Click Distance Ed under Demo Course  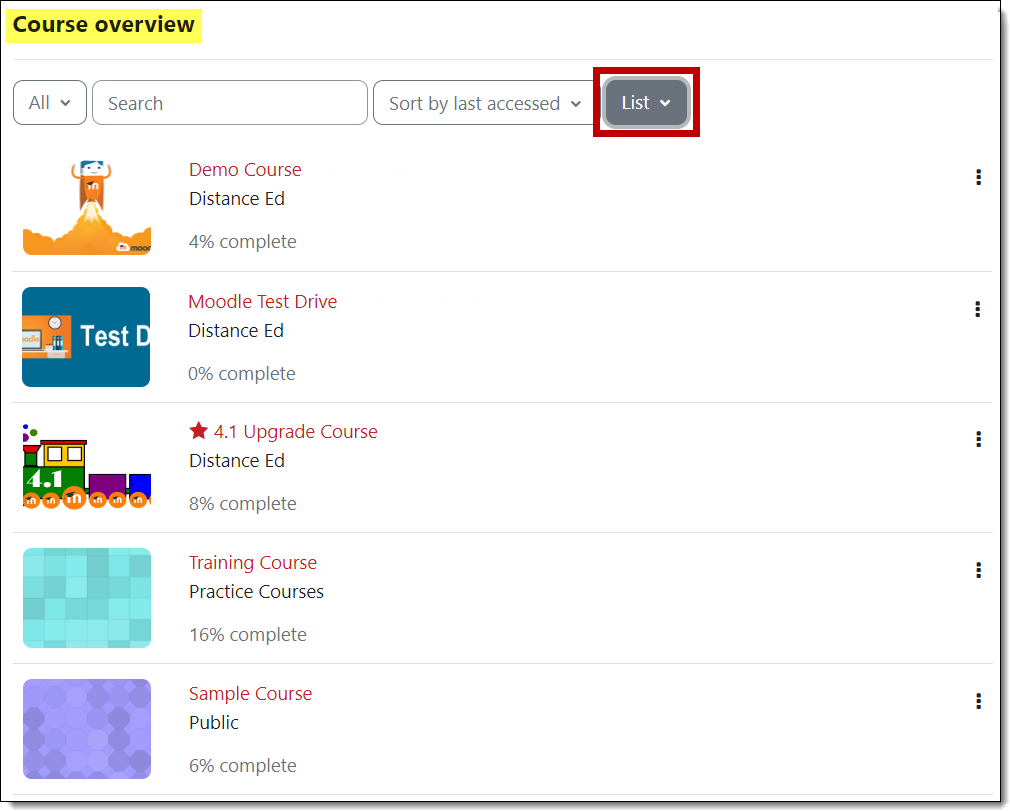pyautogui.click(x=237, y=198)
